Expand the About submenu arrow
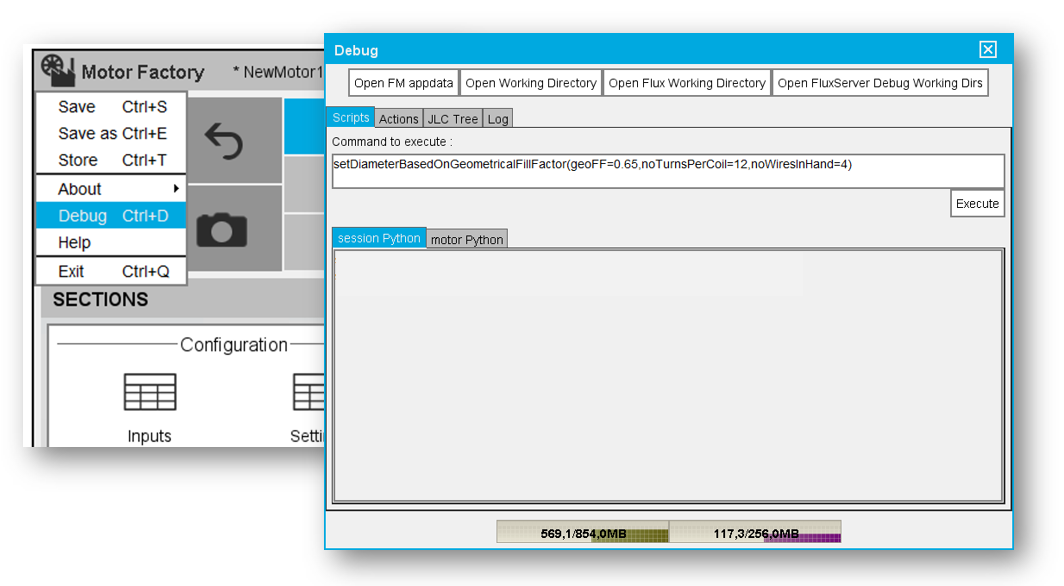1064x586 pixels. 176,189
